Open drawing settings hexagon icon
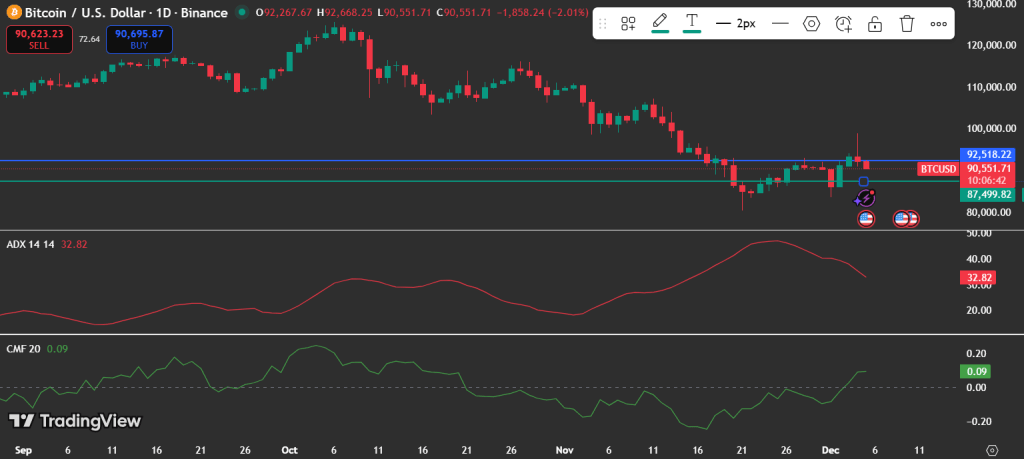Viewport: 1024px width, 459px height. (x=811, y=24)
